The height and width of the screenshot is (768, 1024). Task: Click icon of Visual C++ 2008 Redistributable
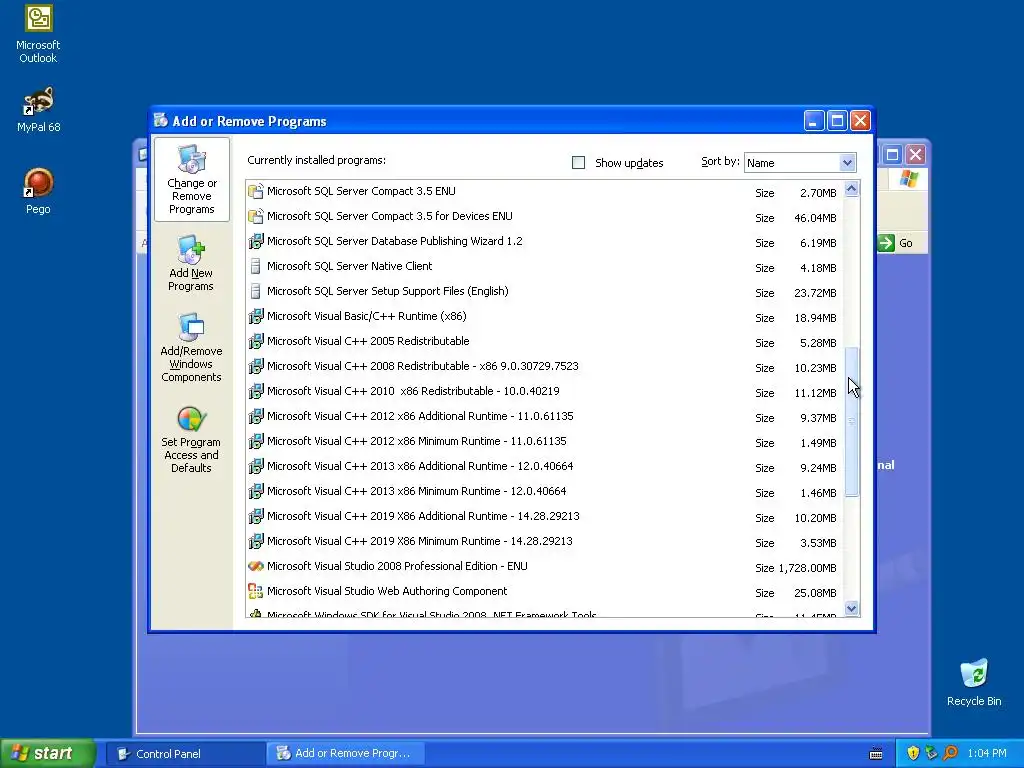[256, 366]
